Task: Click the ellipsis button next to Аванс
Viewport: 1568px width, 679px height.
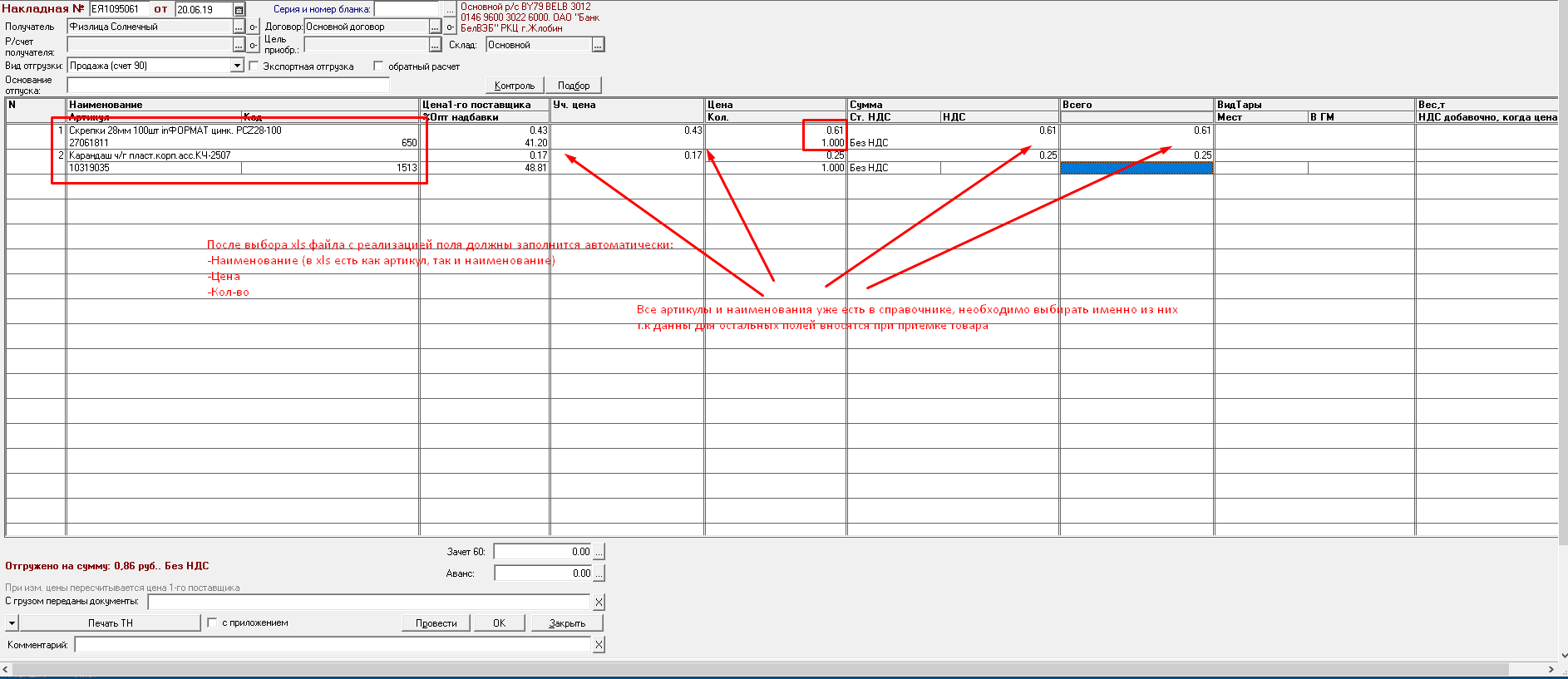Action: click(x=599, y=573)
